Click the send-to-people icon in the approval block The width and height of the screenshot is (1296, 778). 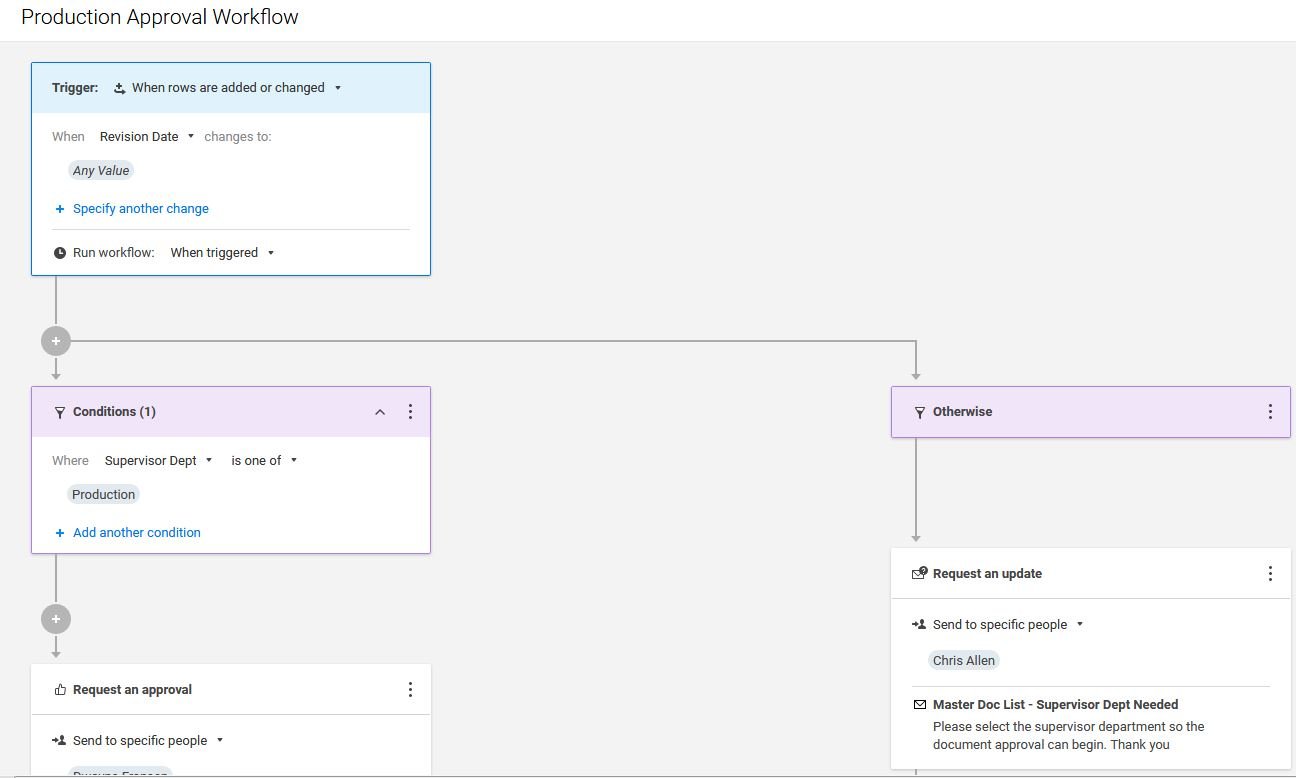pos(59,741)
